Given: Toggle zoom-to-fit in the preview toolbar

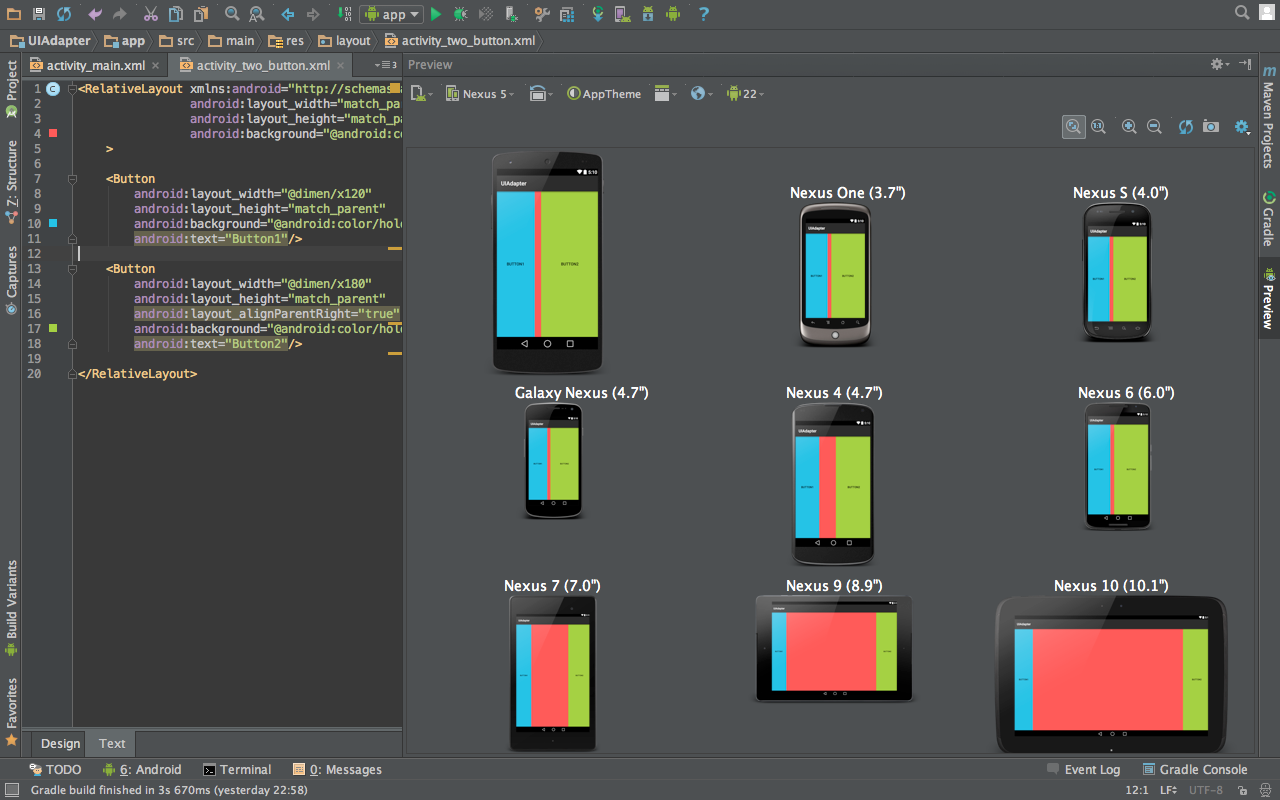Looking at the screenshot, I should [1073, 126].
